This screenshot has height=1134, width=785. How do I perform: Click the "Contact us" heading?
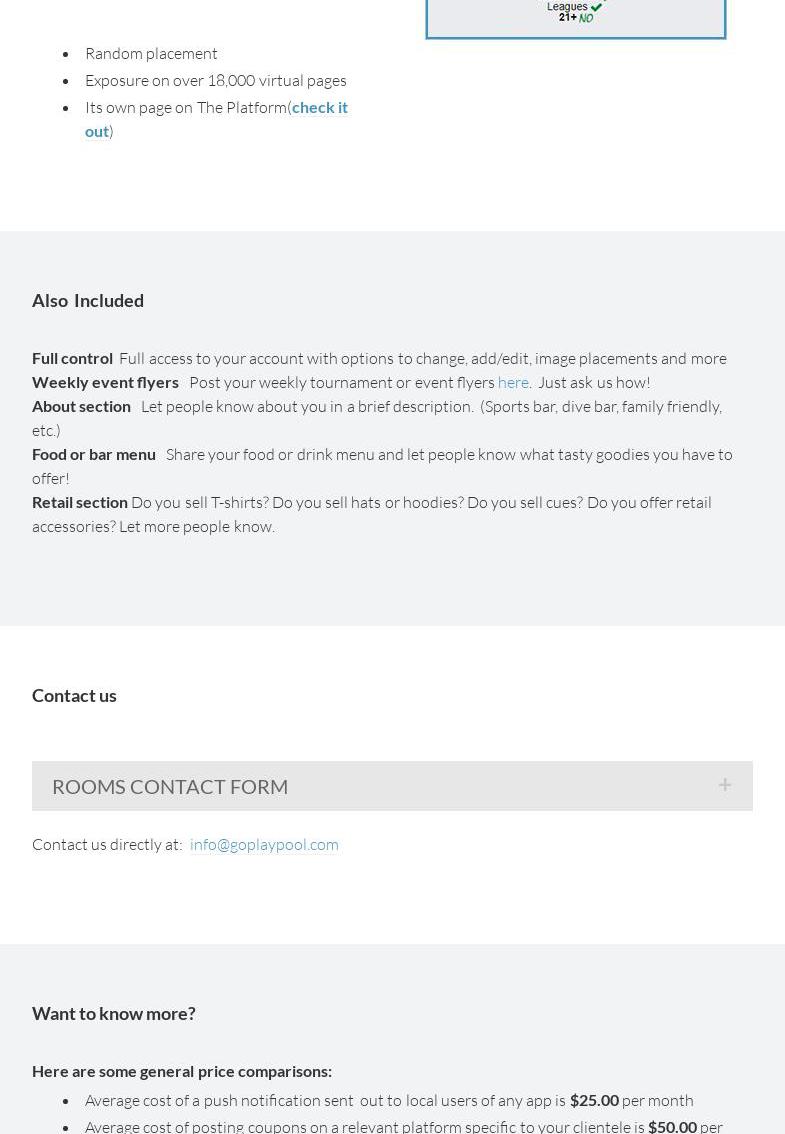click(x=74, y=695)
